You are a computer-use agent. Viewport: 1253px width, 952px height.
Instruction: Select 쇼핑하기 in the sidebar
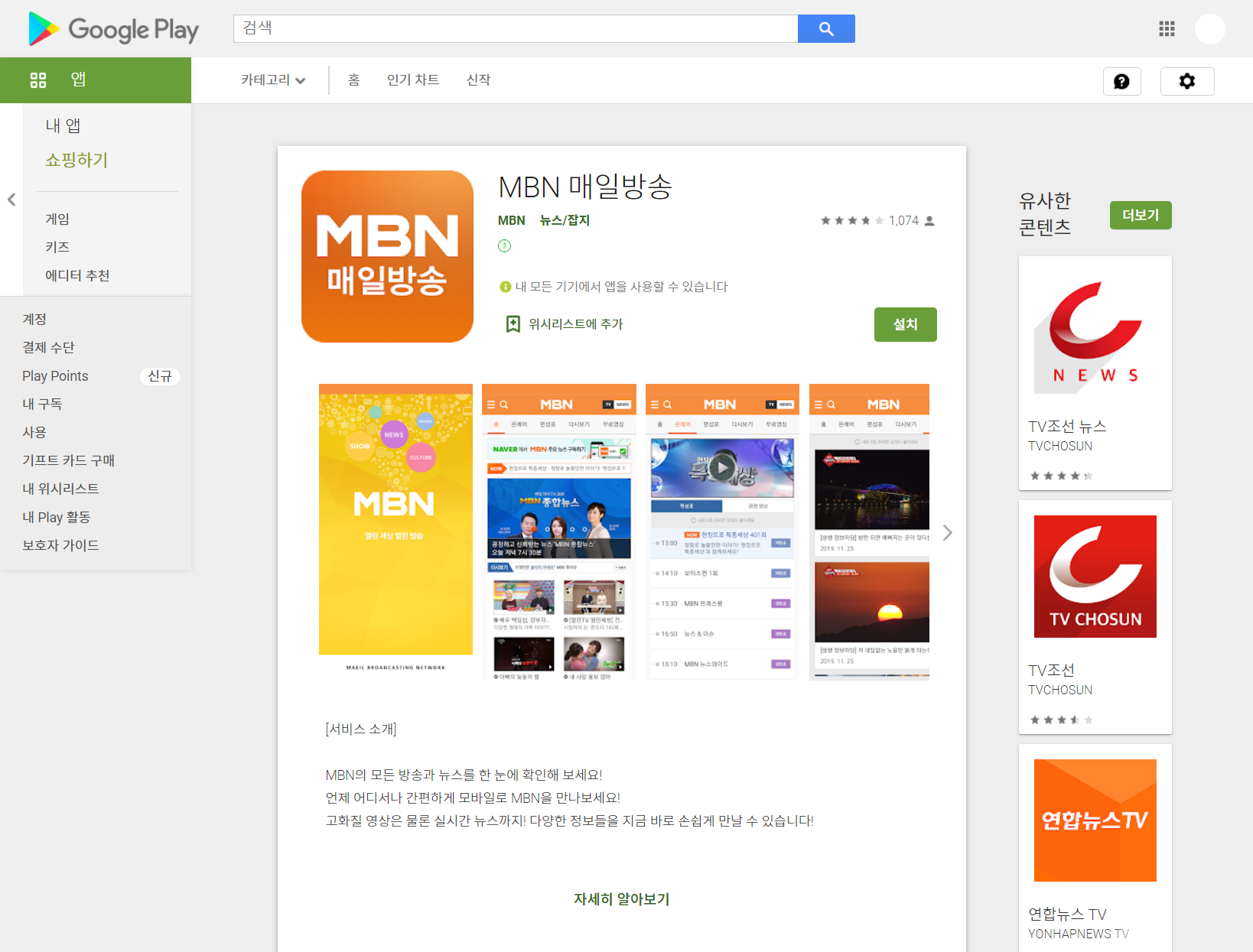pos(76,160)
